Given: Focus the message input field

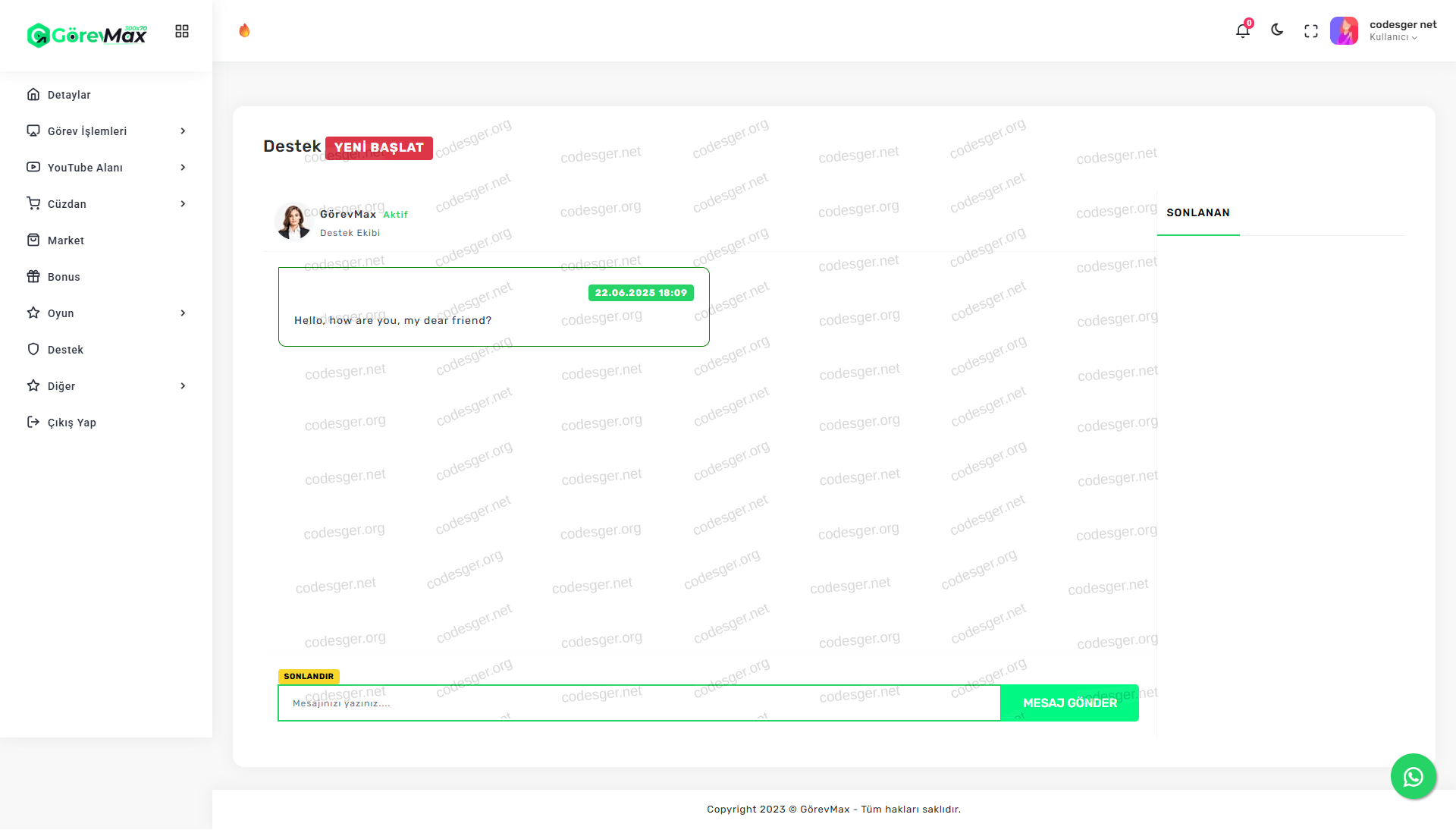Looking at the screenshot, I should tap(639, 703).
